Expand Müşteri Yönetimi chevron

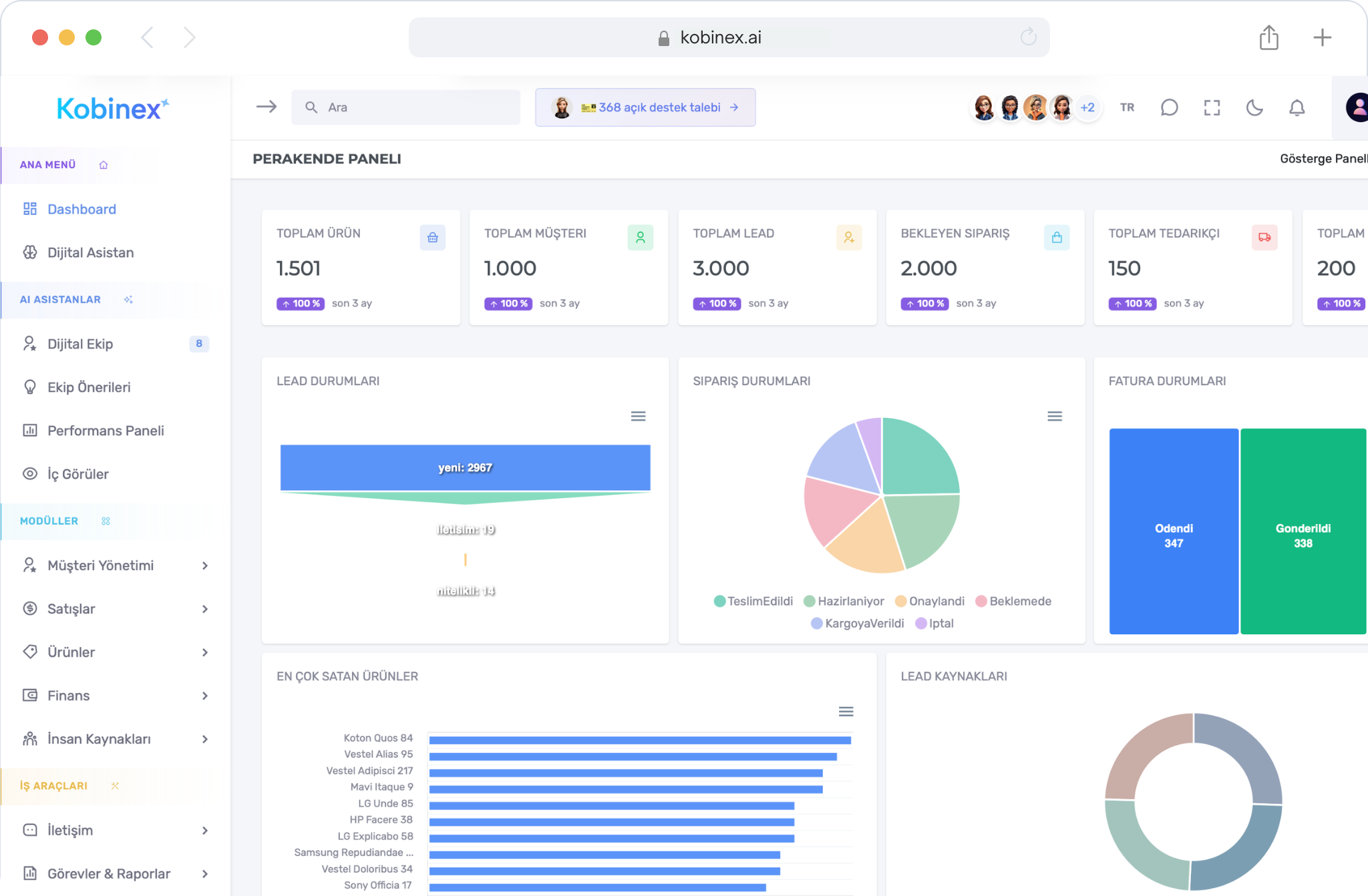[x=205, y=566]
